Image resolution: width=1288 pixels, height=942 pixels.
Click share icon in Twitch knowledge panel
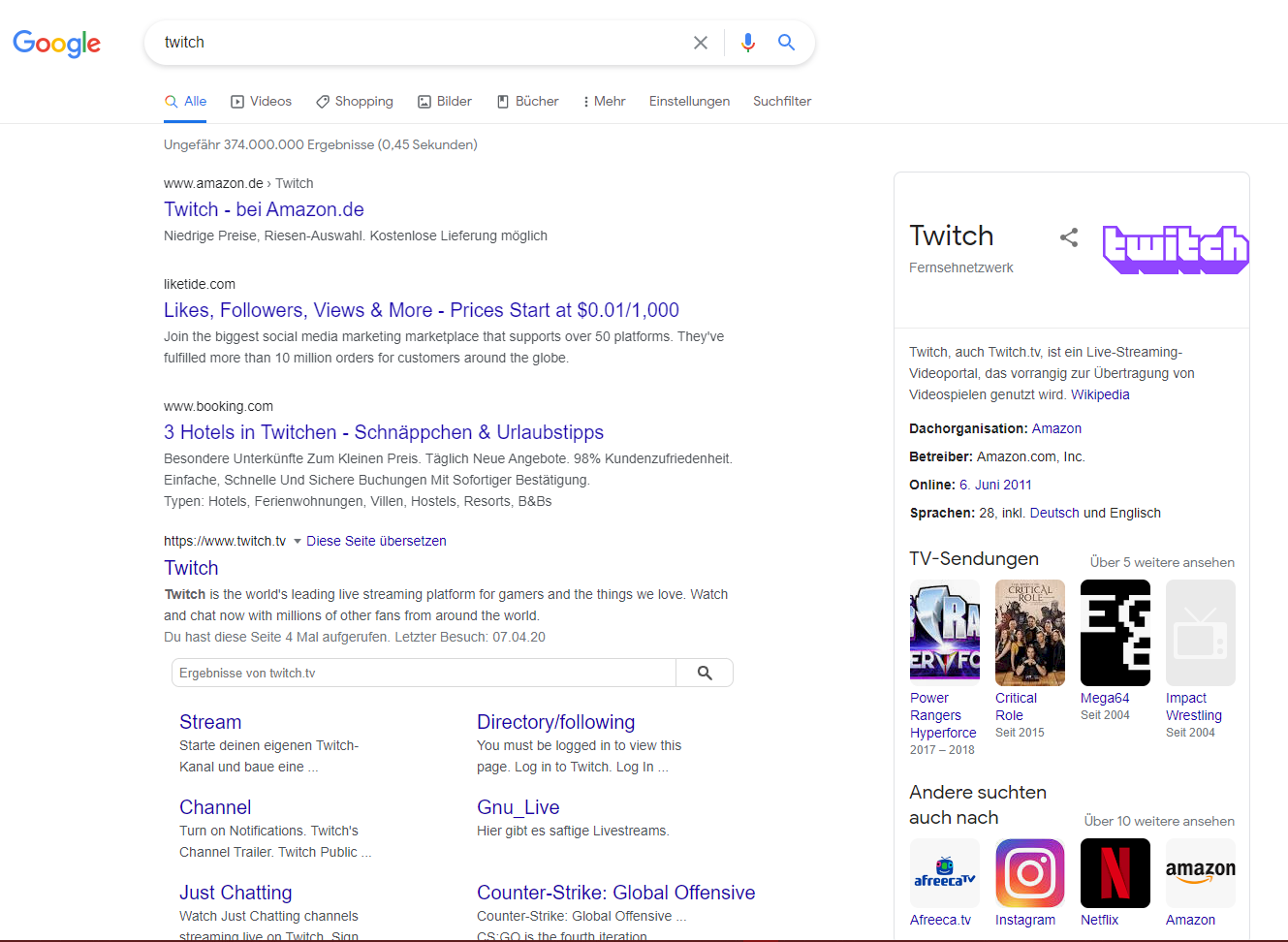tap(1069, 237)
